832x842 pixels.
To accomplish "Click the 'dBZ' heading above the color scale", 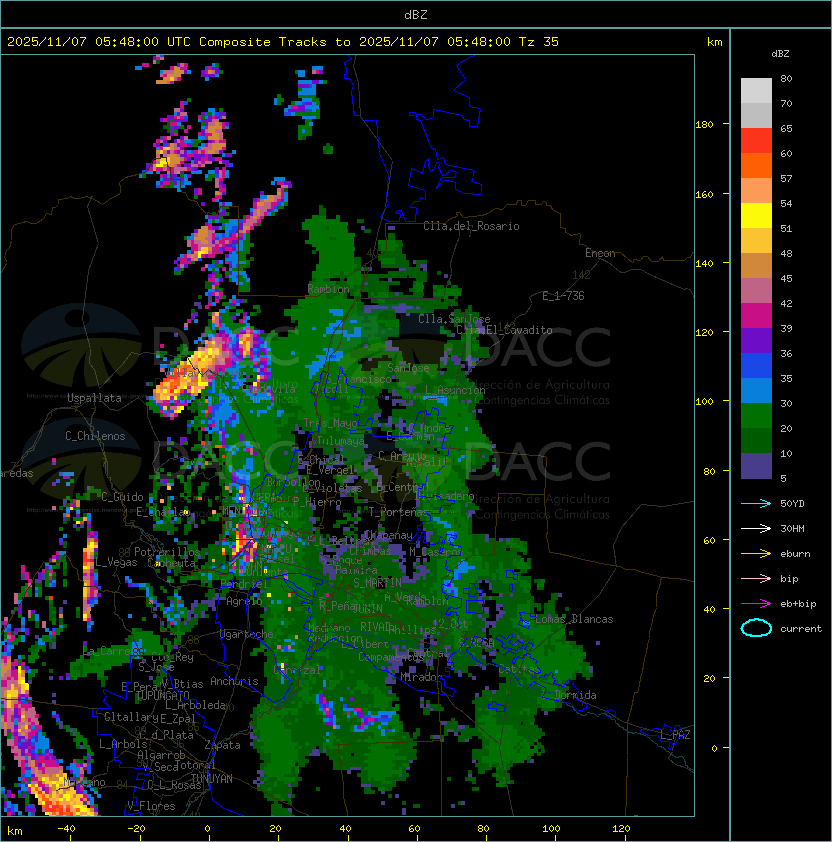I will [780, 54].
